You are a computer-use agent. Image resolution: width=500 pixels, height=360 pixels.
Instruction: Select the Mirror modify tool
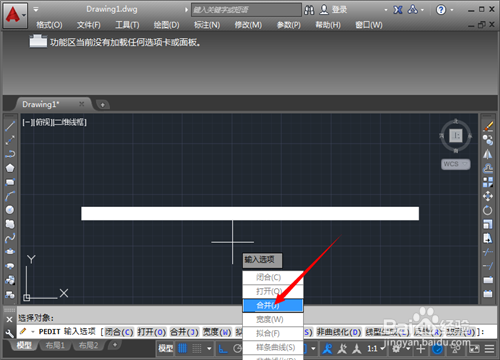[488, 154]
